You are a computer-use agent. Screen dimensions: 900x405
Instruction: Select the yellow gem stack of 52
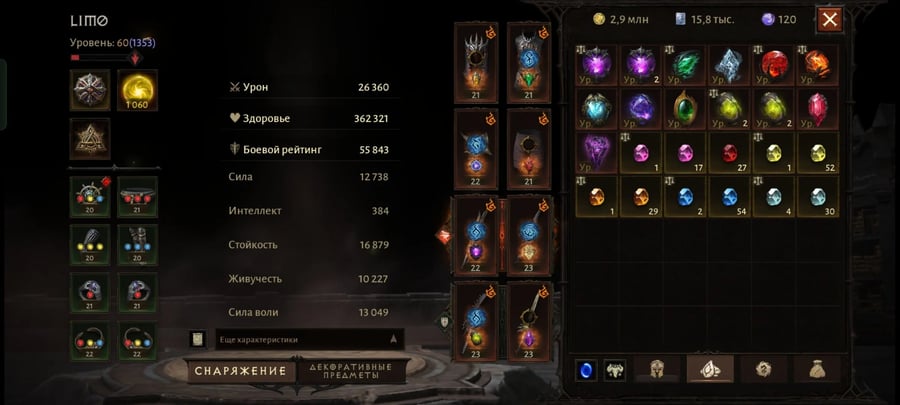tap(818, 153)
